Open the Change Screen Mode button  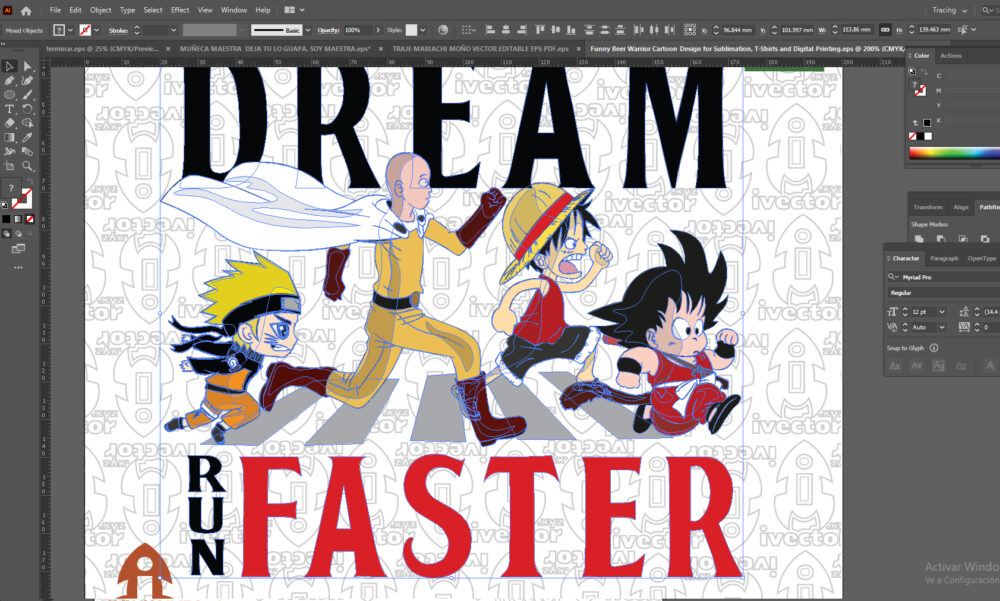click(18, 249)
